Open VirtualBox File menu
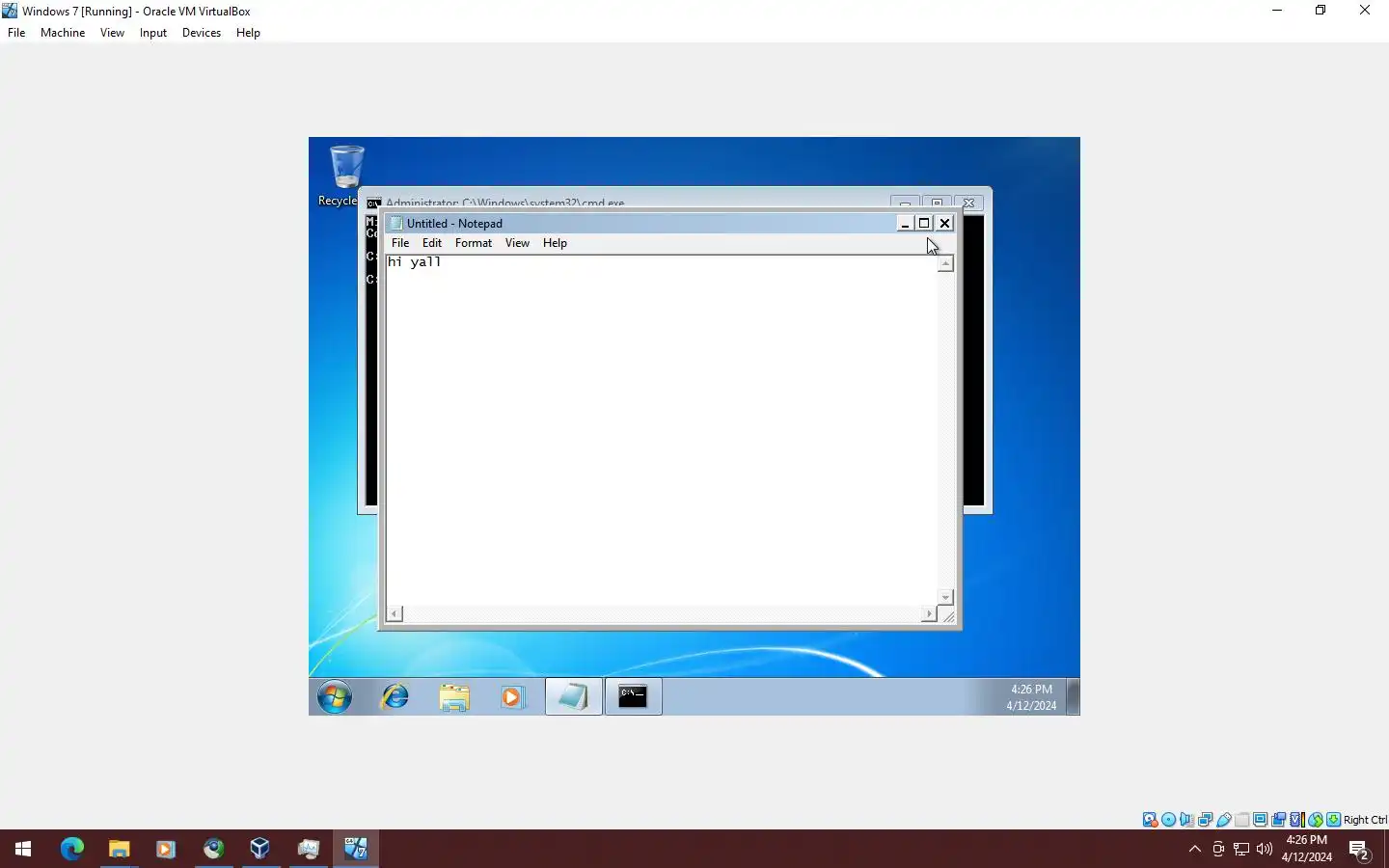This screenshot has width=1389, height=868. tap(16, 33)
